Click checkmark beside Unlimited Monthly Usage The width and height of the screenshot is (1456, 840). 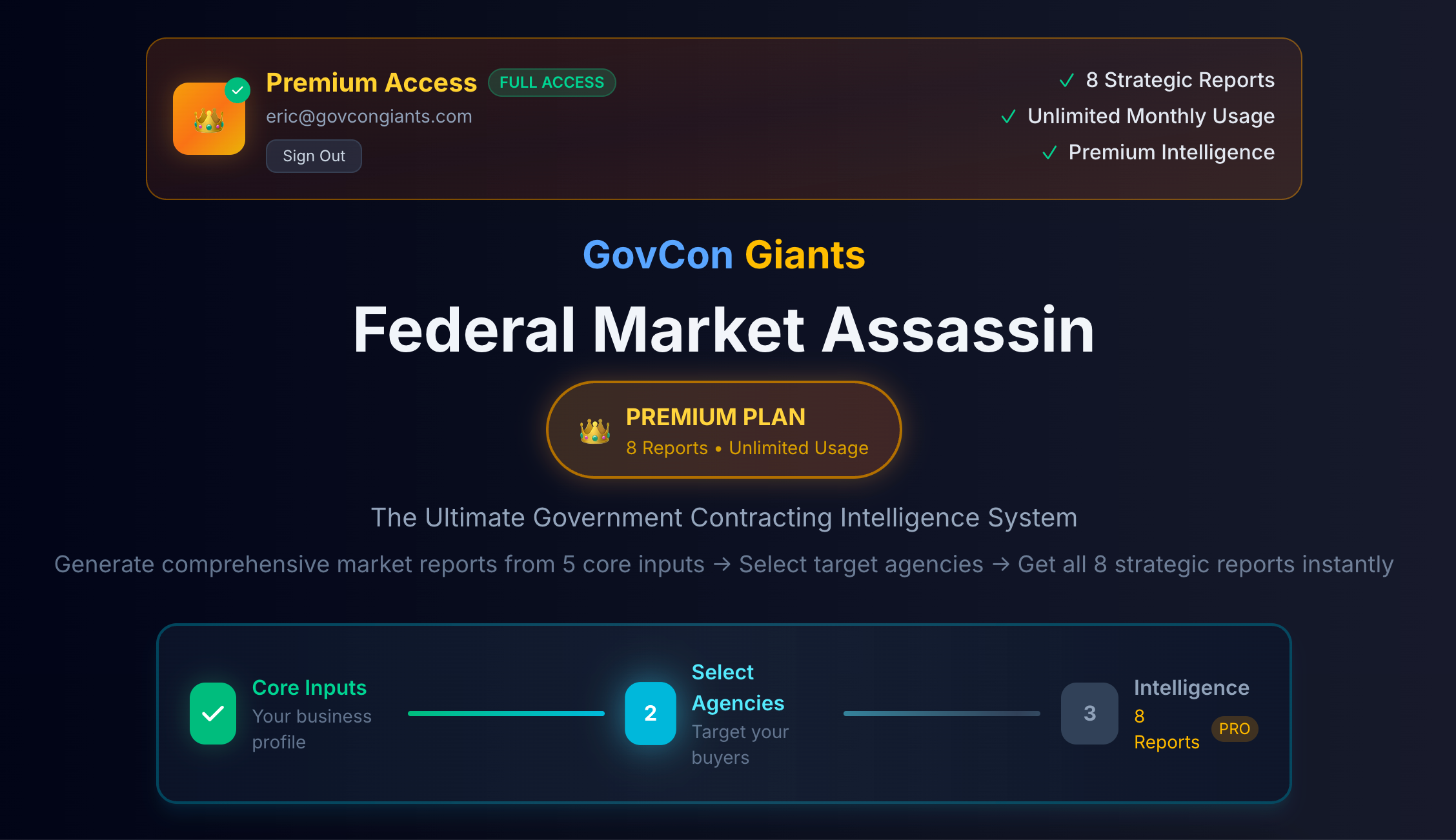(x=1008, y=117)
